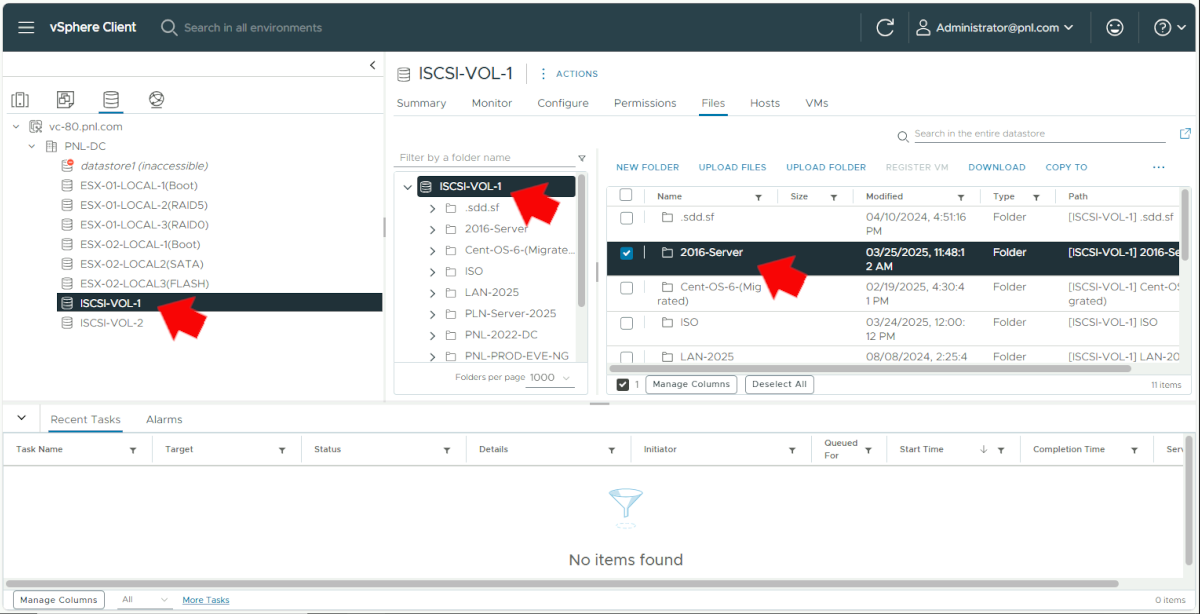Select ESX-02-LOCAL3(FLASH) datastore

click(144, 283)
